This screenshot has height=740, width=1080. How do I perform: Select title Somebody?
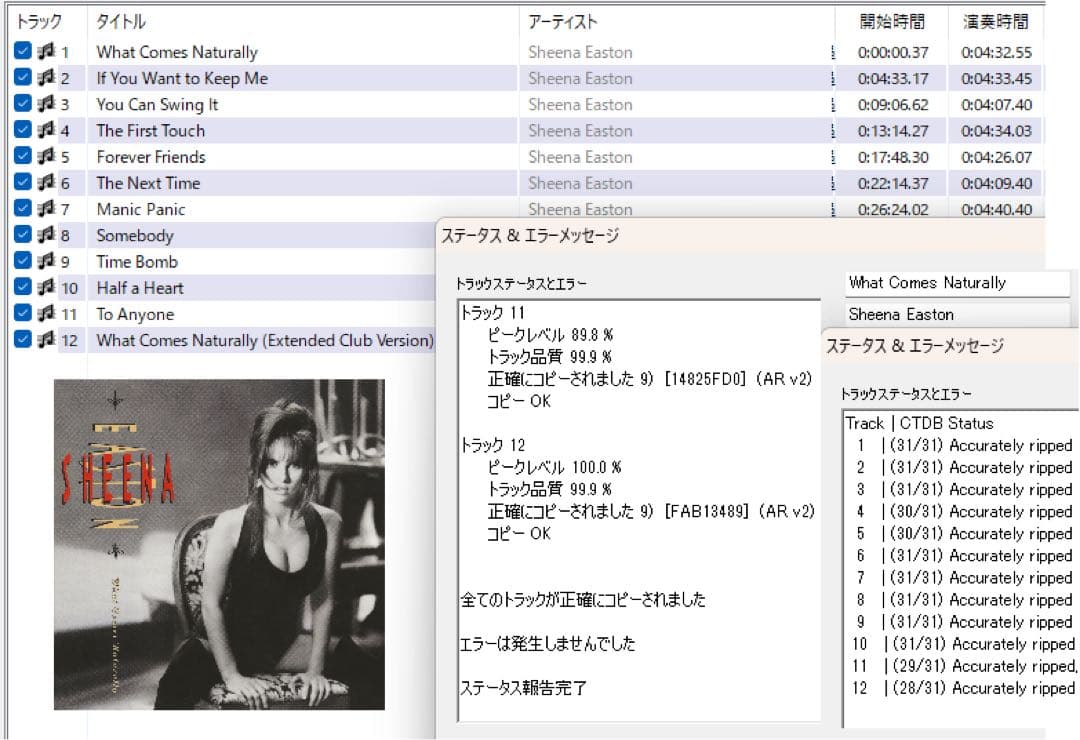point(135,236)
